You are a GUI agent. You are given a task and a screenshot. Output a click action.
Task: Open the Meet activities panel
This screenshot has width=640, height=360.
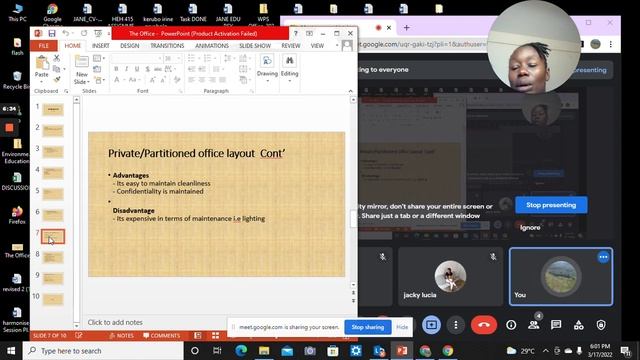pyautogui.click(x=579, y=325)
